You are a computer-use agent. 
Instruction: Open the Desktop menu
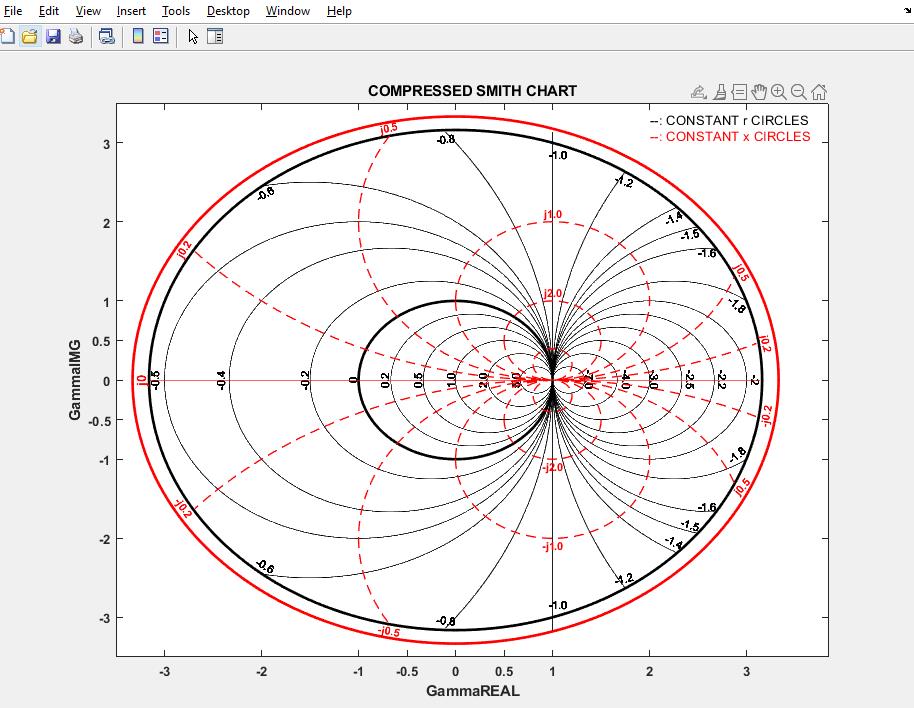point(228,11)
